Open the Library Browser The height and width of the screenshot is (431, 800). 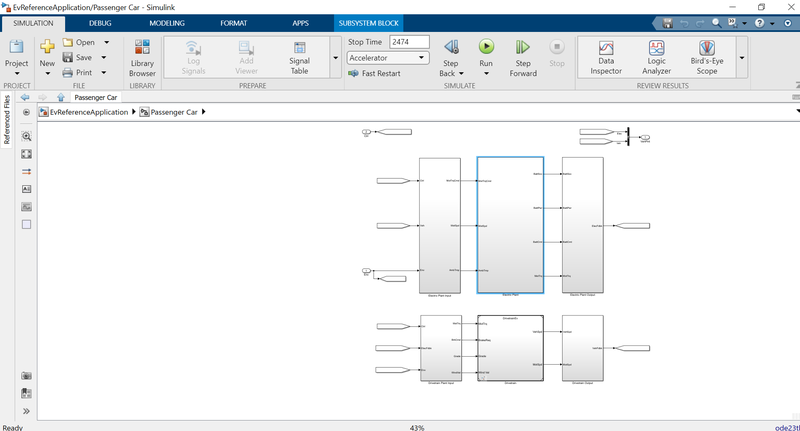pos(142,58)
